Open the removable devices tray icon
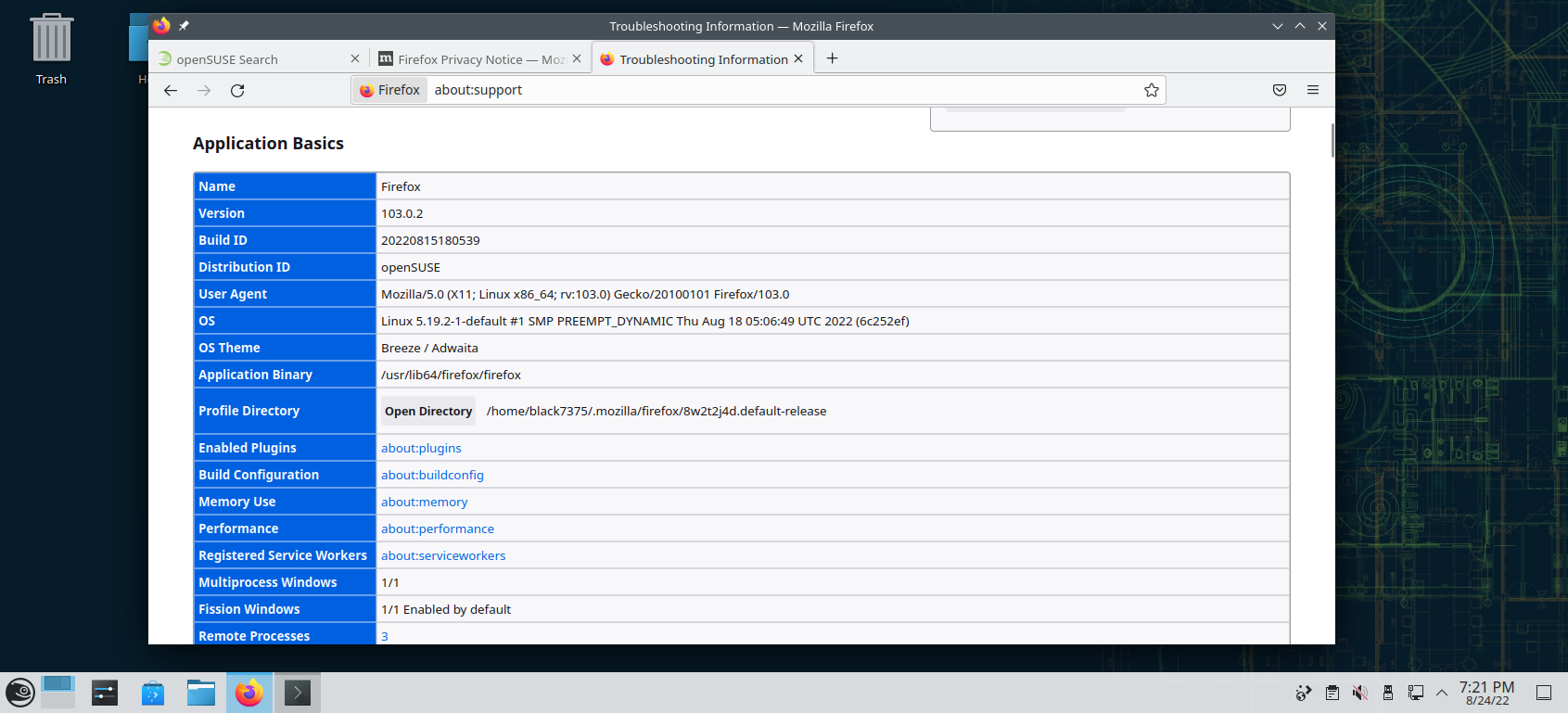1568x713 pixels. [x=1388, y=693]
